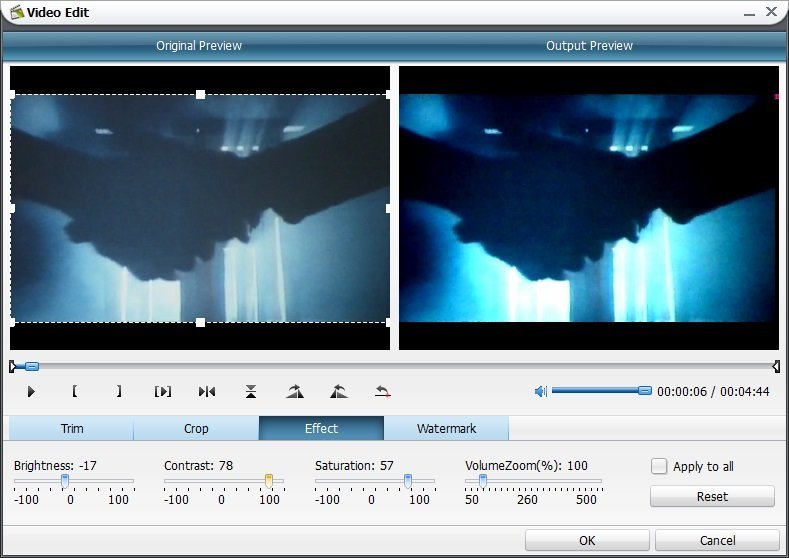Toggle the Apply to all checkbox
The height and width of the screenshot is (558, 789).
tap(659, 466)
